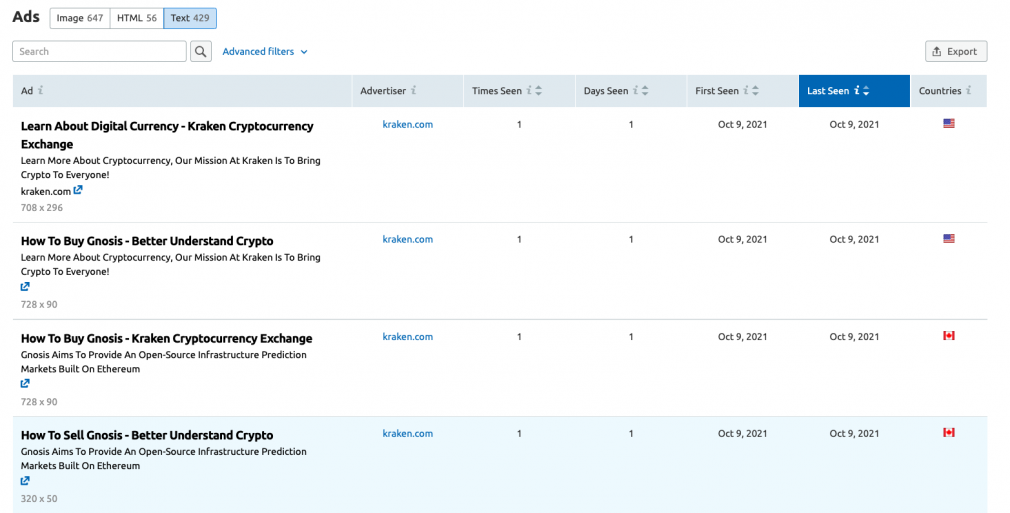Select the Text 429 tab
The height and width of the screenshot is (513, 1010).
pyautogui.click(x=190, y=18)
